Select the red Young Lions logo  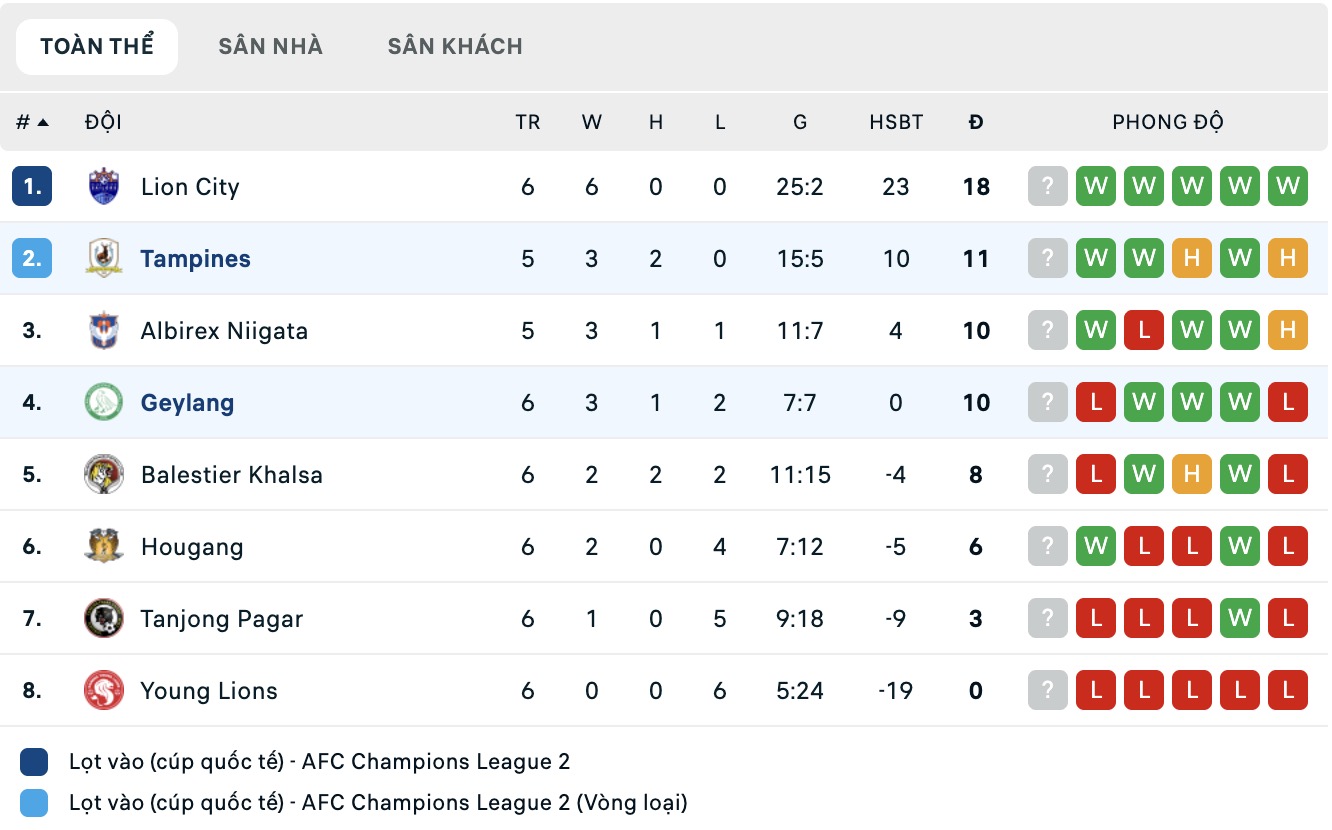[104, 691]
